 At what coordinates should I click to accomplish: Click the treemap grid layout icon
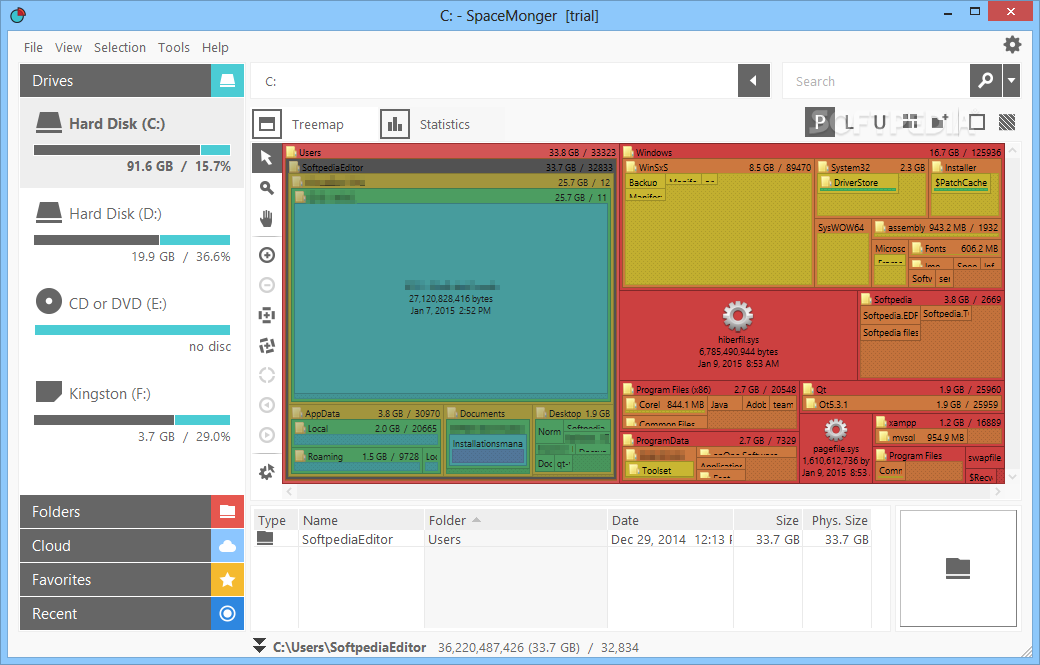coord(910,122)
